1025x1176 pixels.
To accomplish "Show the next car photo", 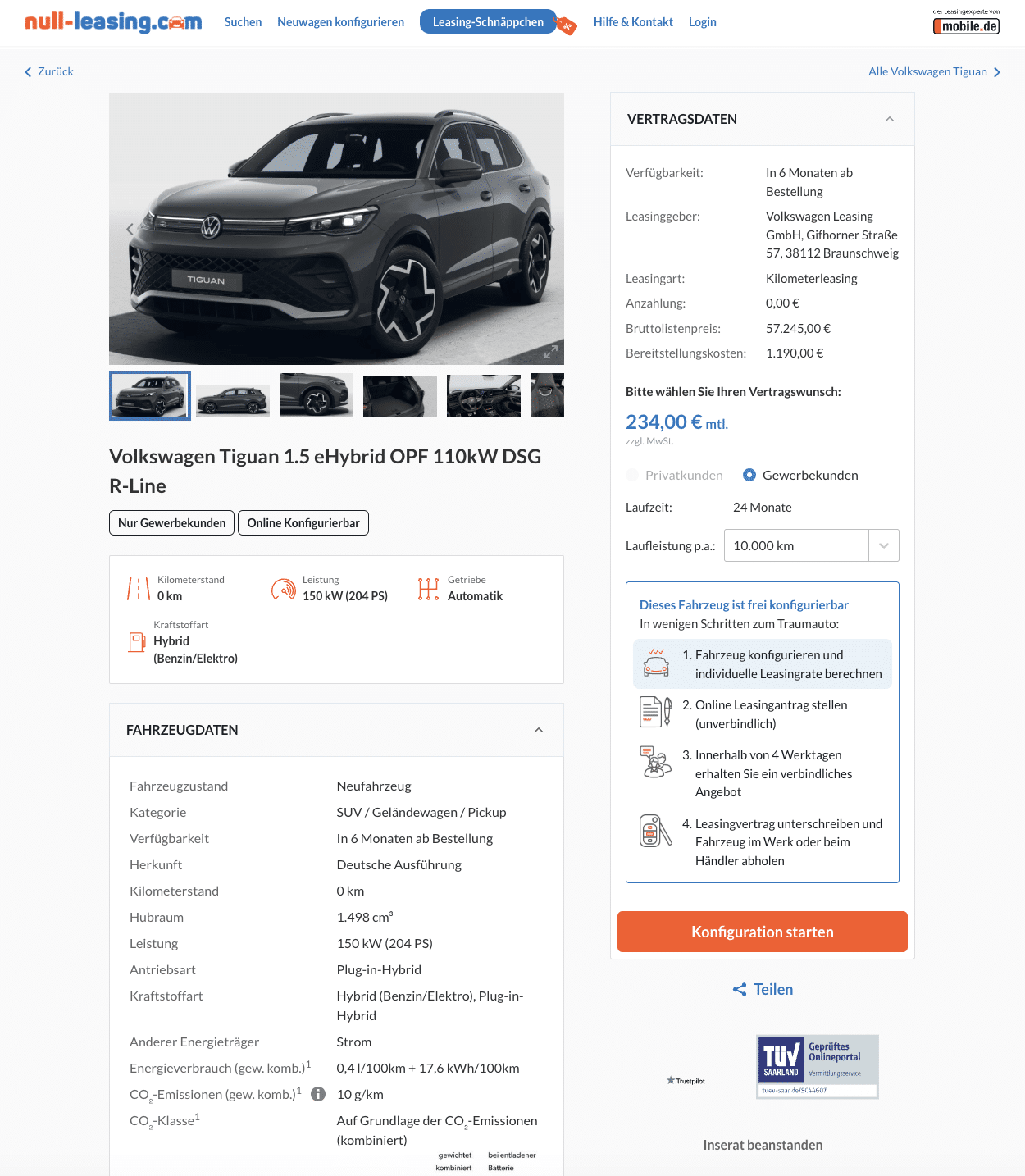I will coord(552,229).
